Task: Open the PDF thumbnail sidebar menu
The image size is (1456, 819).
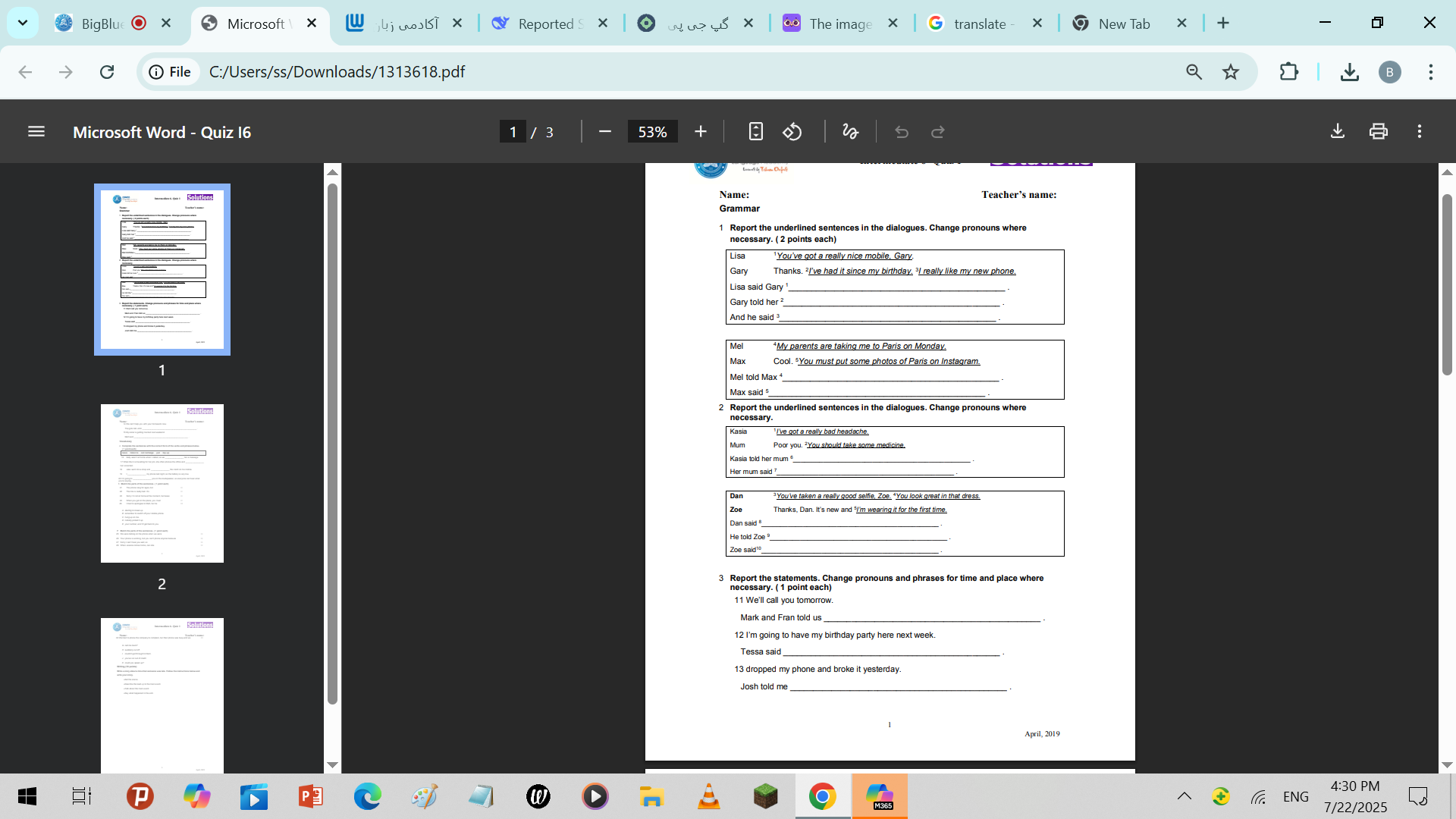Action: 36,131
